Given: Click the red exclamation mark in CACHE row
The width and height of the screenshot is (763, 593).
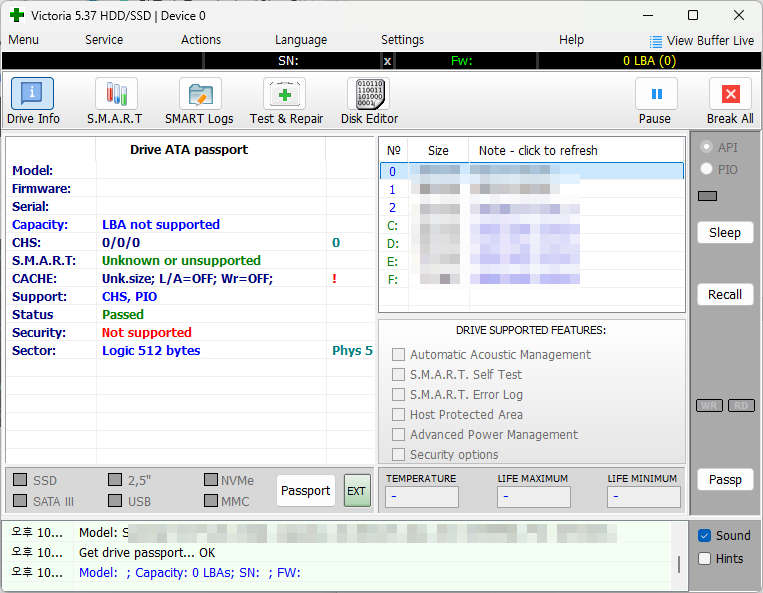Looking at the screenshot, I should tap(334, 279).
